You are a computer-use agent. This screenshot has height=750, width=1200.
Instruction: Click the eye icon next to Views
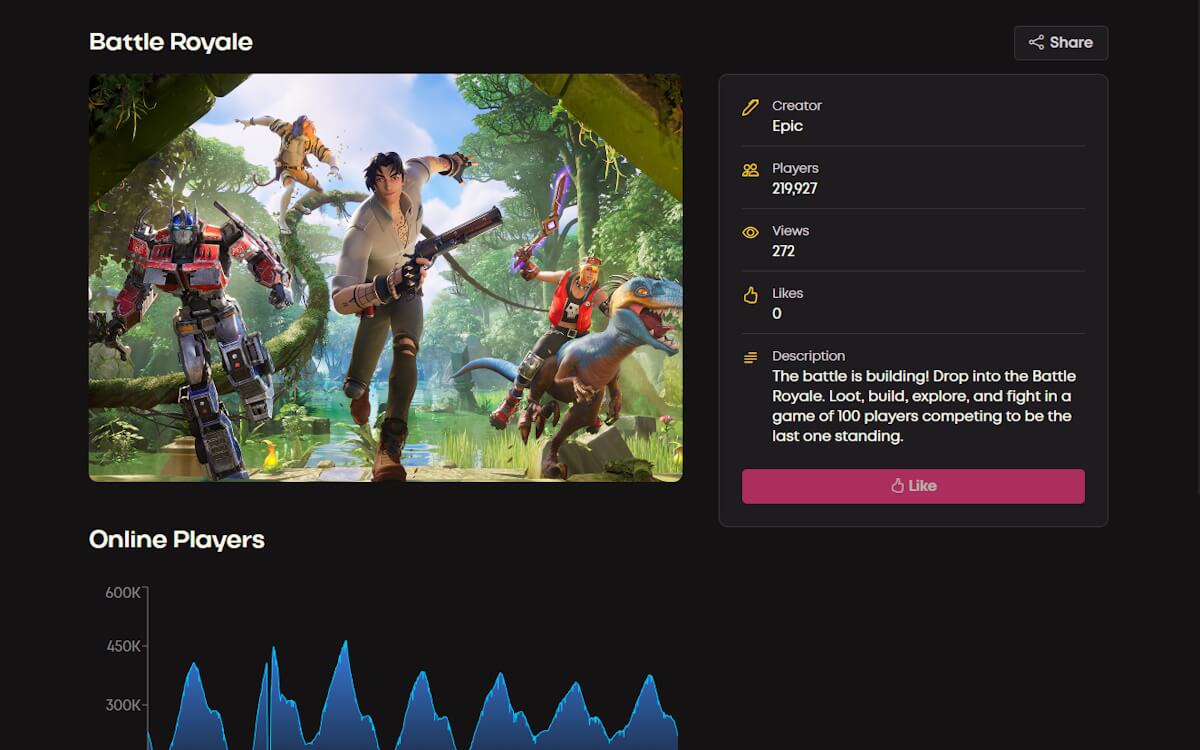coord(750,233)
